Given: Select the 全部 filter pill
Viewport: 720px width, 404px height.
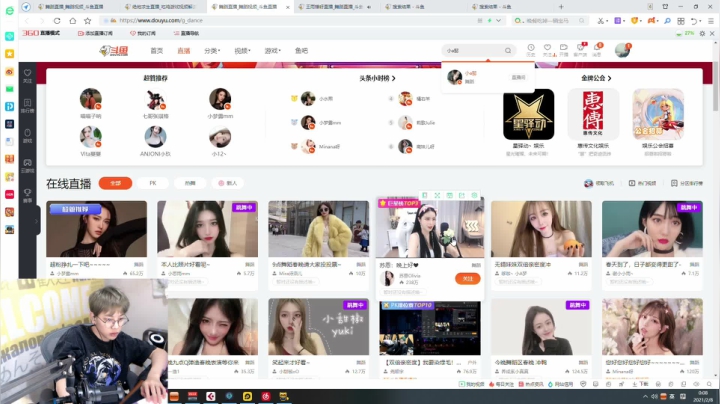Looking at the screenshot, I should click(115, 183).
